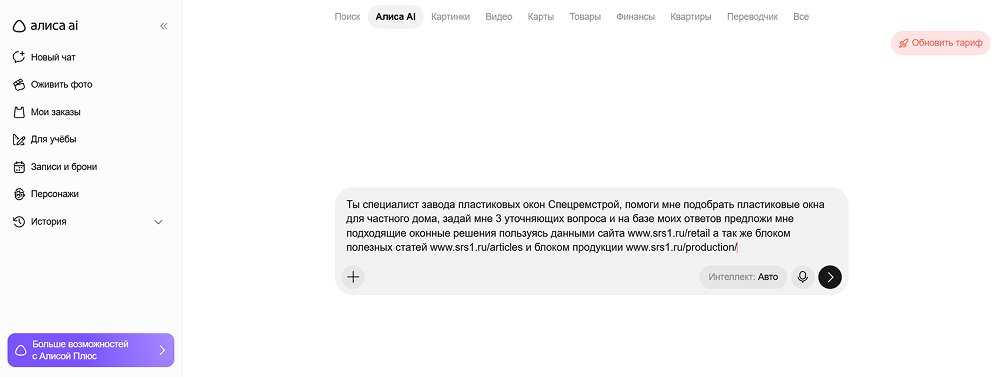Open the Переводчик tab

coord(752,17)
